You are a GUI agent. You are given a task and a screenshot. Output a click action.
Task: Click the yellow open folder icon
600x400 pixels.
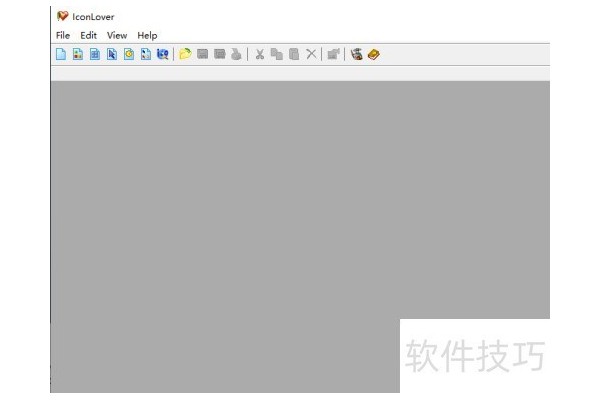[185, 54]
